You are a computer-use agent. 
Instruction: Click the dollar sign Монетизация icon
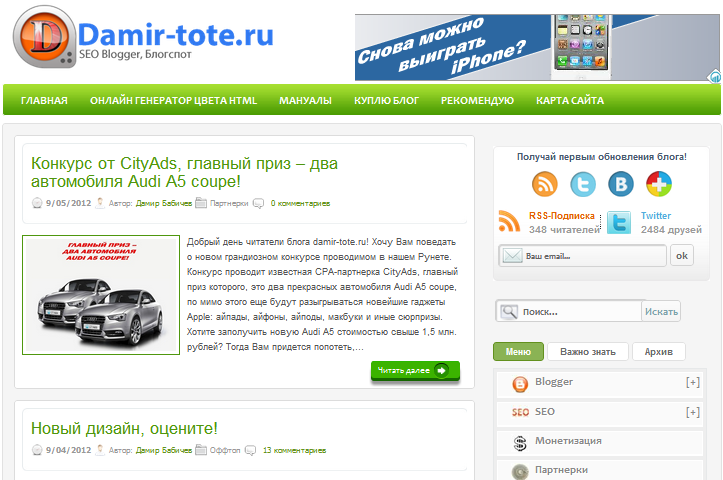(x=519, y=442)
